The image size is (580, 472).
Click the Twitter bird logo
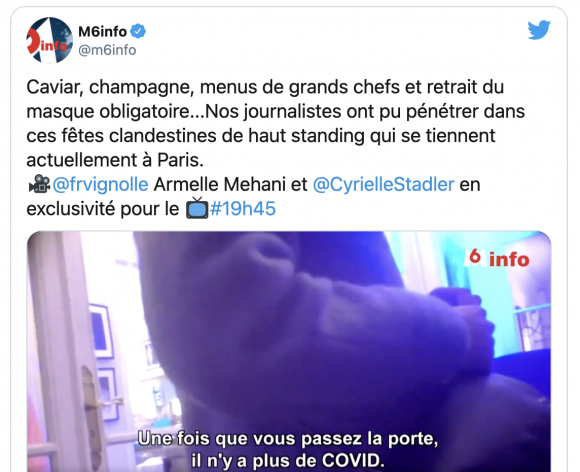coord(539,30)
